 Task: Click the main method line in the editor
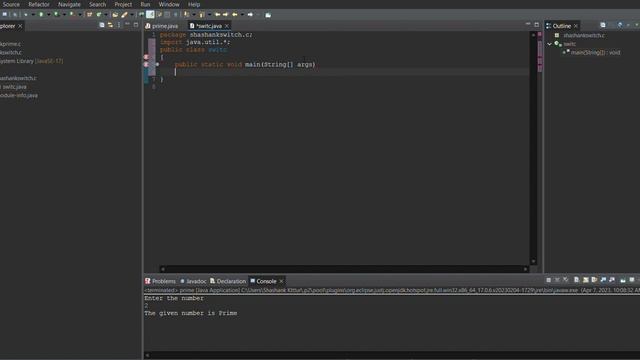tap(245, 64)
